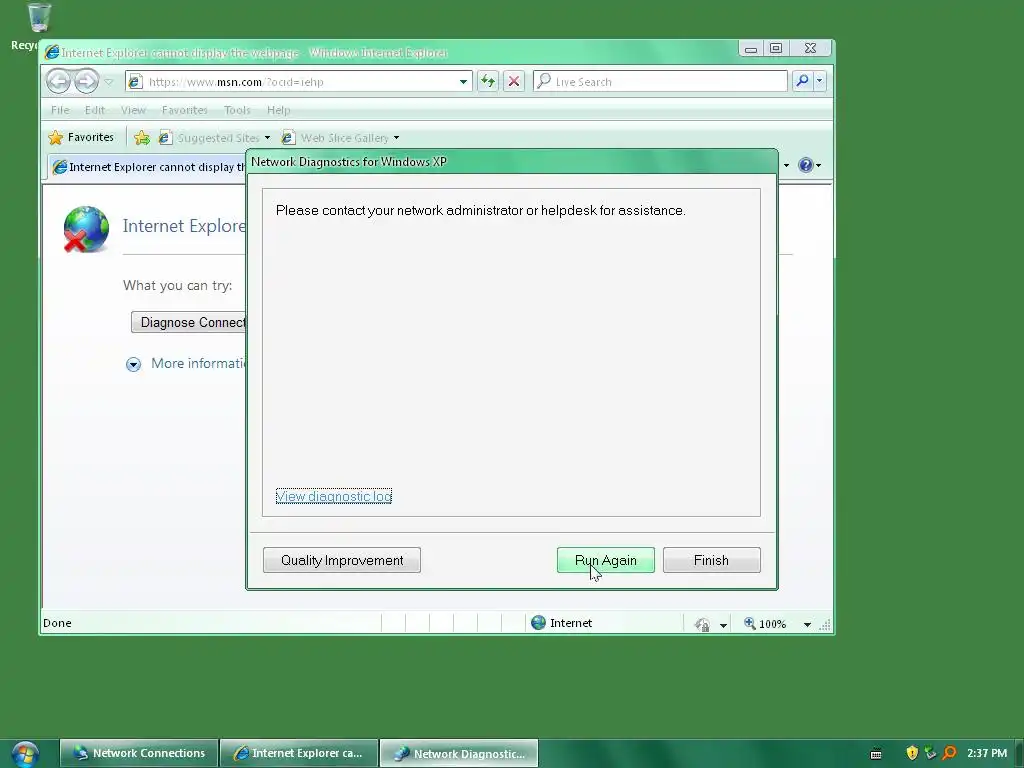Click the 100% zoom level button
Viewport: 1024px width, 768px height.
(765, 624)
